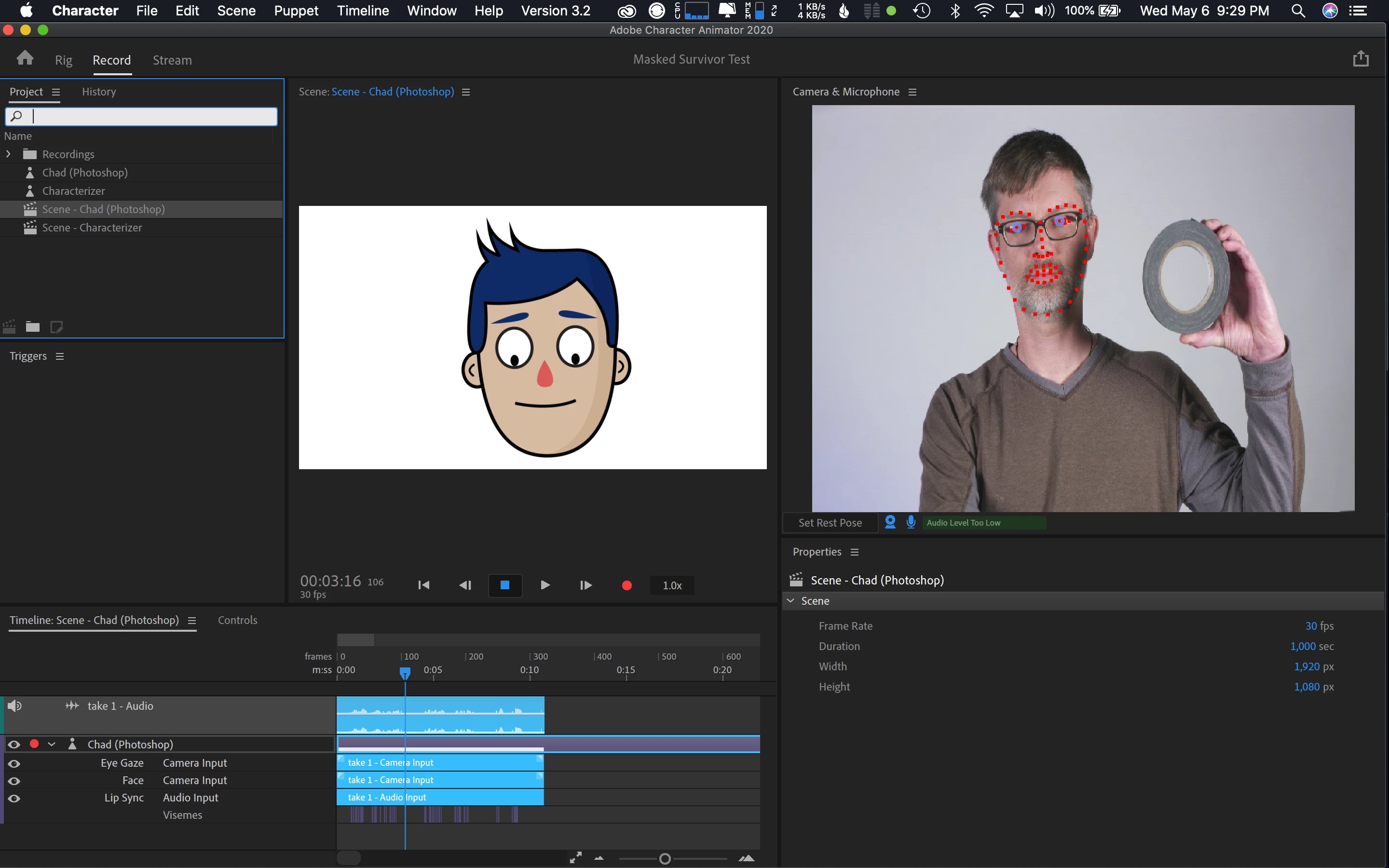Viewport: 1389px width, 868px height.
Task: Click the share/export icon at top right
Action: point(1360,59)
